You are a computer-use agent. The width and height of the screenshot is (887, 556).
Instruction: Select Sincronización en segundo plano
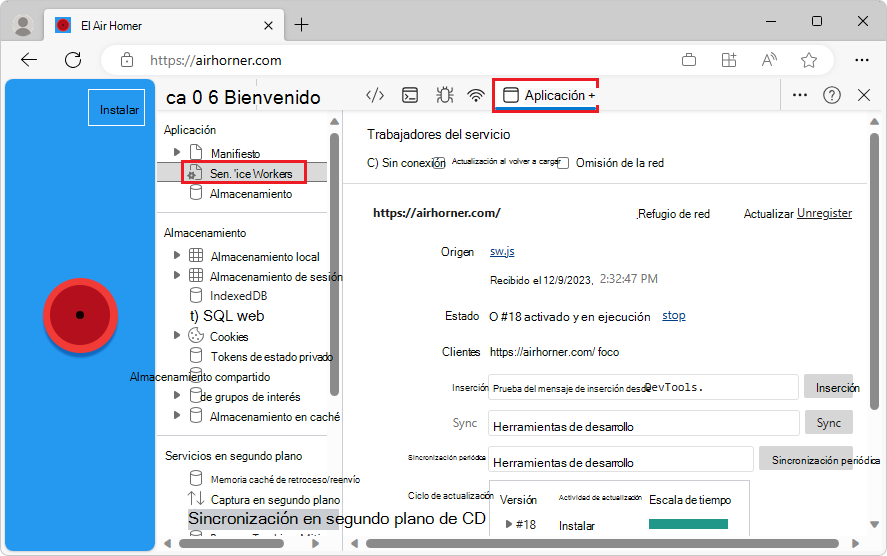[337, 519]
